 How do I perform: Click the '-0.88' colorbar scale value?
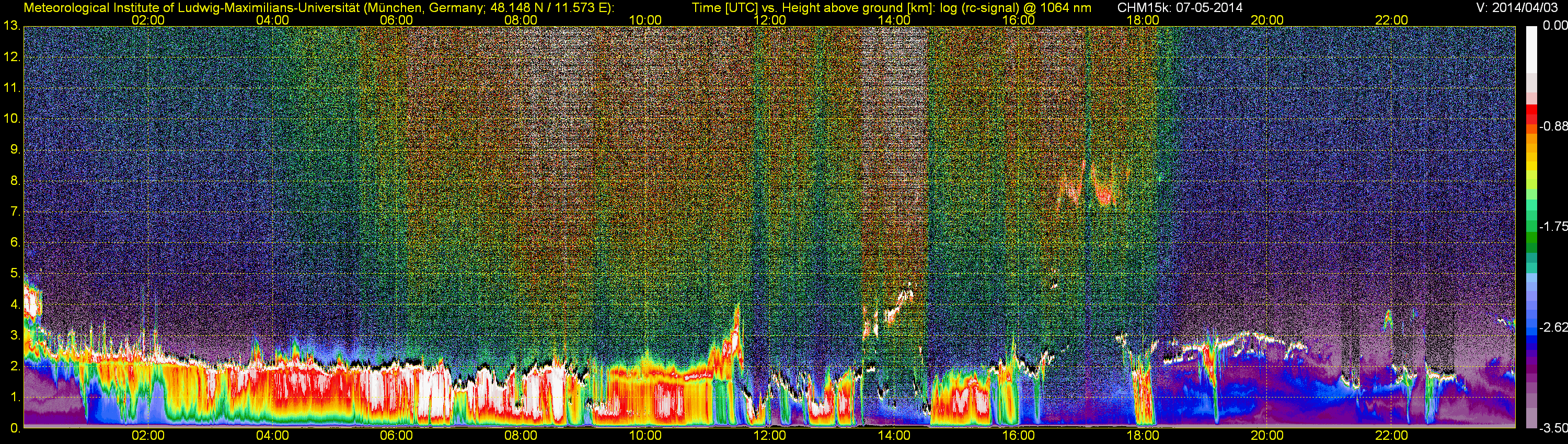[x=1552, y=126]
